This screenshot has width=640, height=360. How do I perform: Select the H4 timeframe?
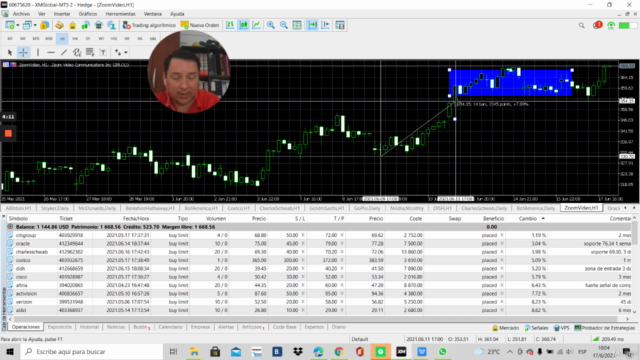(75, 39)
